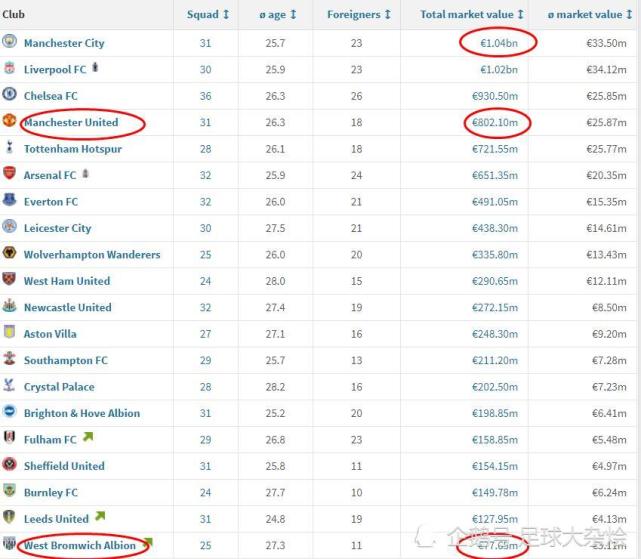Open the Sheffield United club link
Viewport: 641px width, 559px height.
pos(64,466)
